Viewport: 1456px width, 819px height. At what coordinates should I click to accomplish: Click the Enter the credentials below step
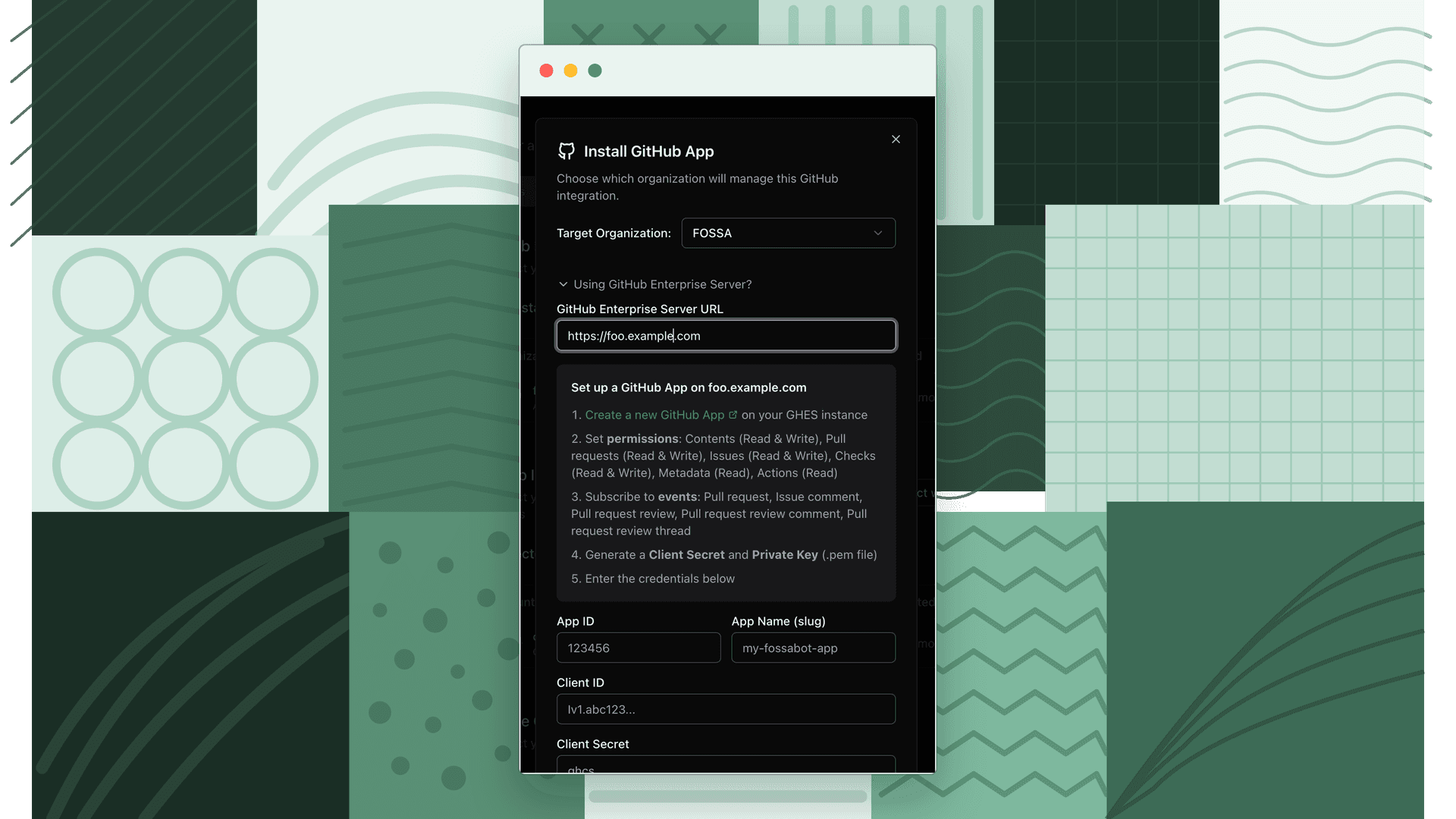tap(653, 579)
